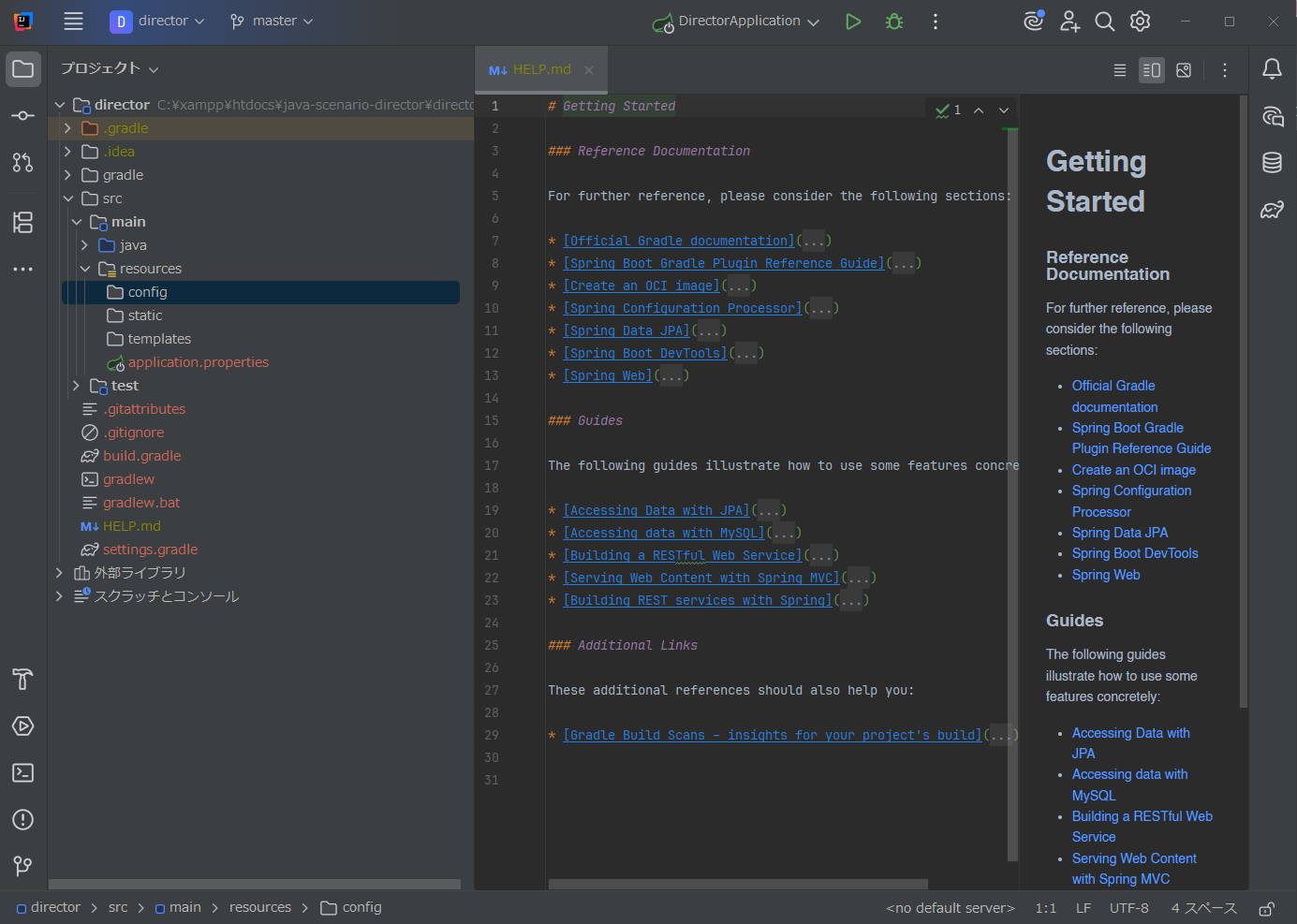Image resolution: width=1297 pixels, height=924 pixels.
Task: Open the Database tool window
Action: click(1272, 162)
